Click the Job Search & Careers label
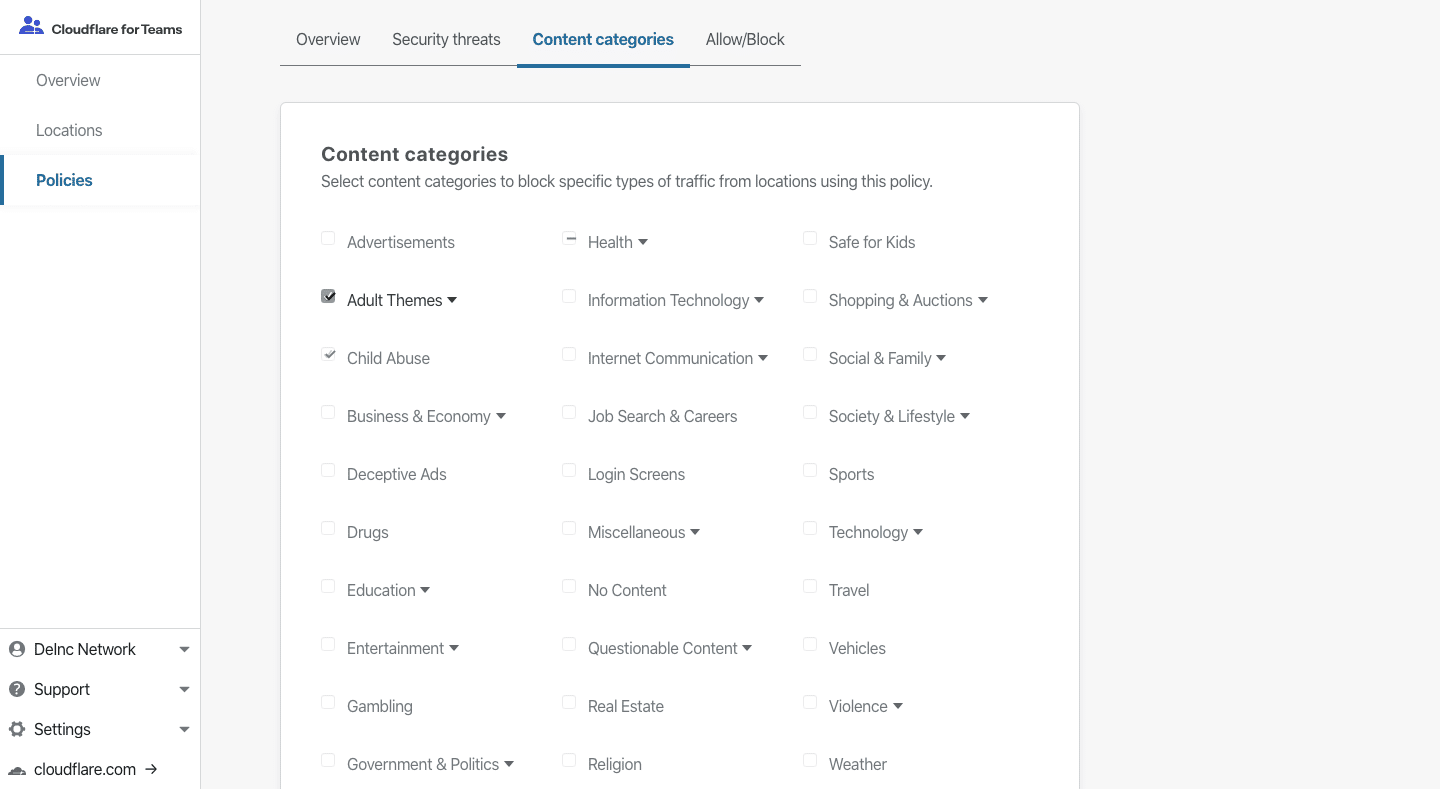 click(x=662, y=416)
